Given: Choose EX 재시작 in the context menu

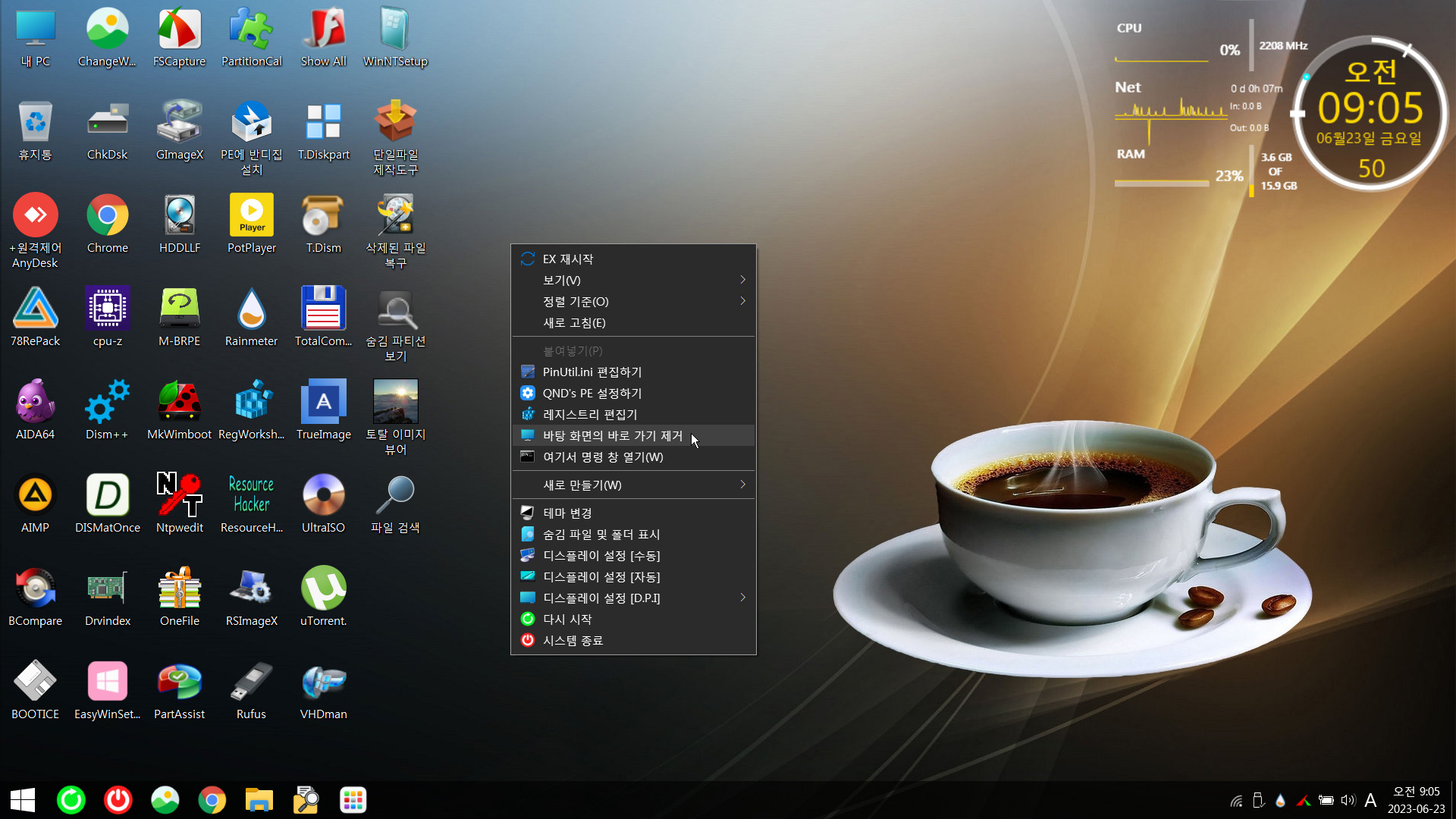Looking at the screenshot, I should pos(633,259).
